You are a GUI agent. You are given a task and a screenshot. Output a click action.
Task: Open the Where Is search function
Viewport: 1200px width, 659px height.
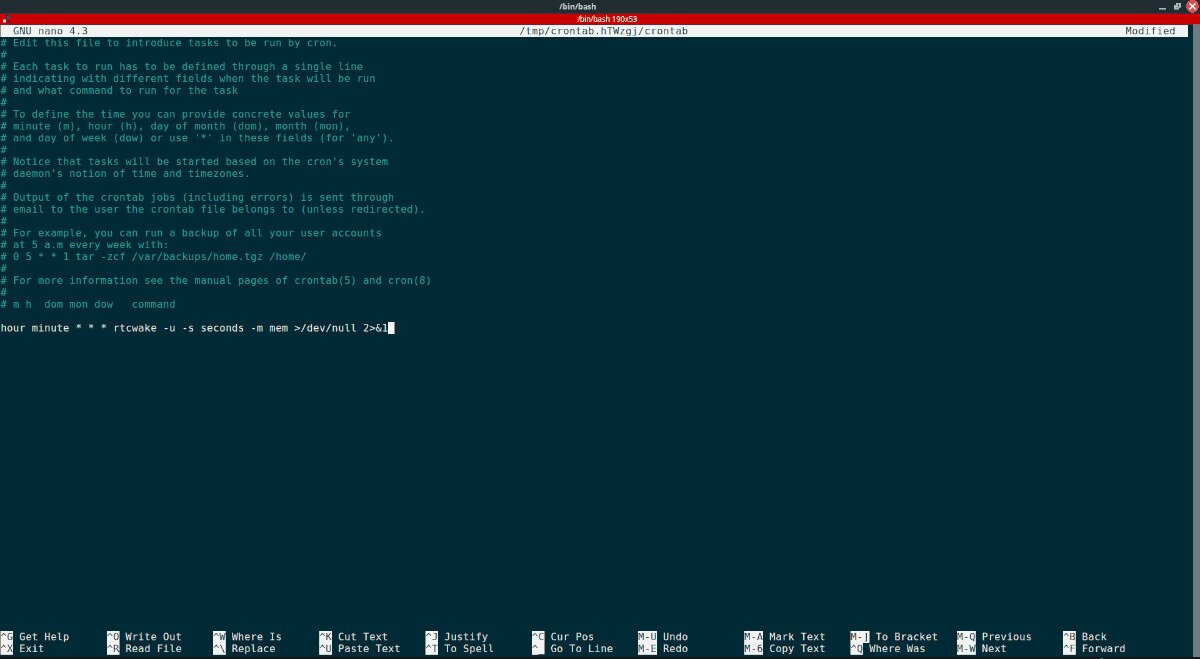click(x=254, y=636)
